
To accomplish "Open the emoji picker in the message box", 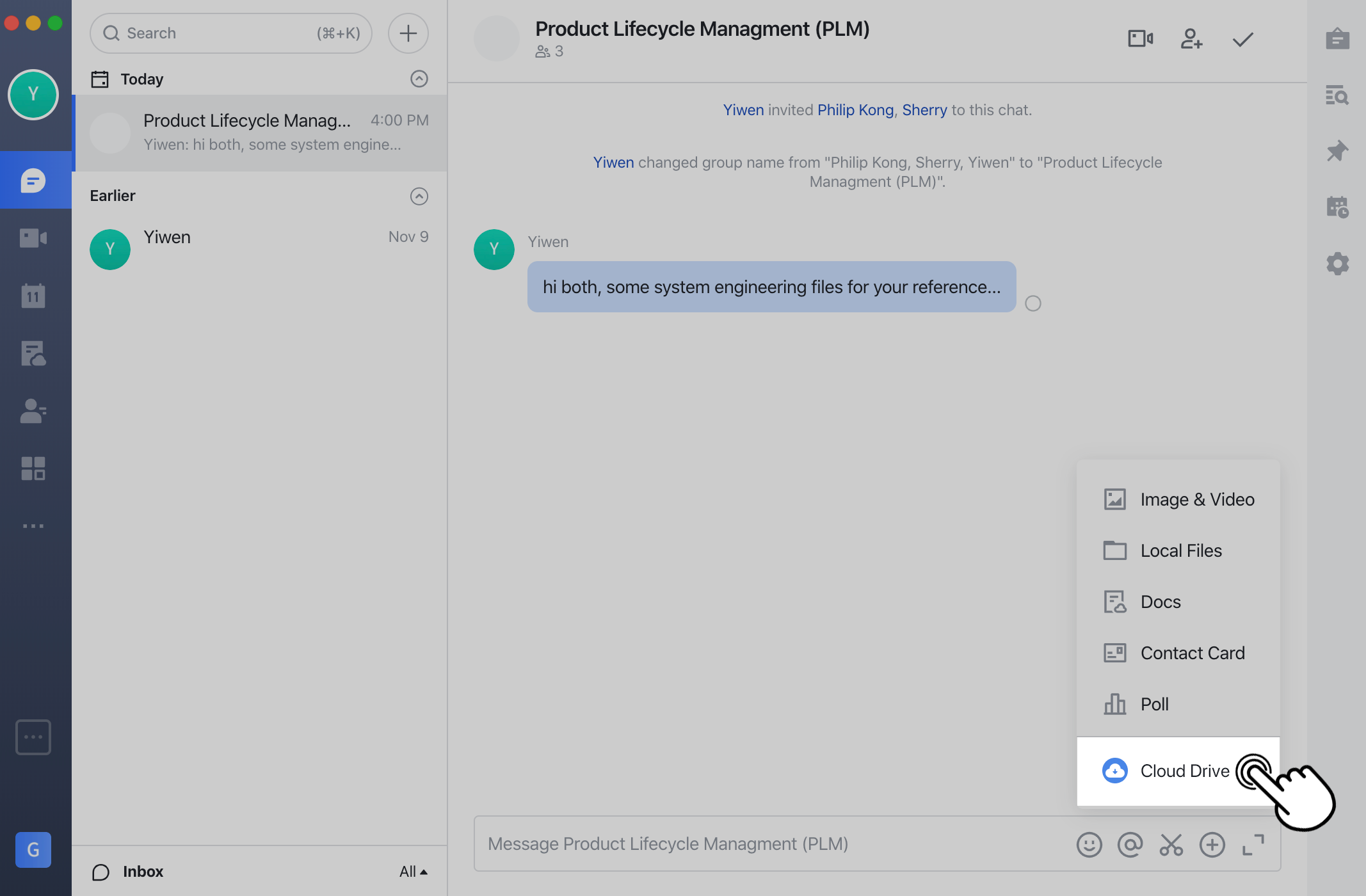I will click(x=1089, y=844).
